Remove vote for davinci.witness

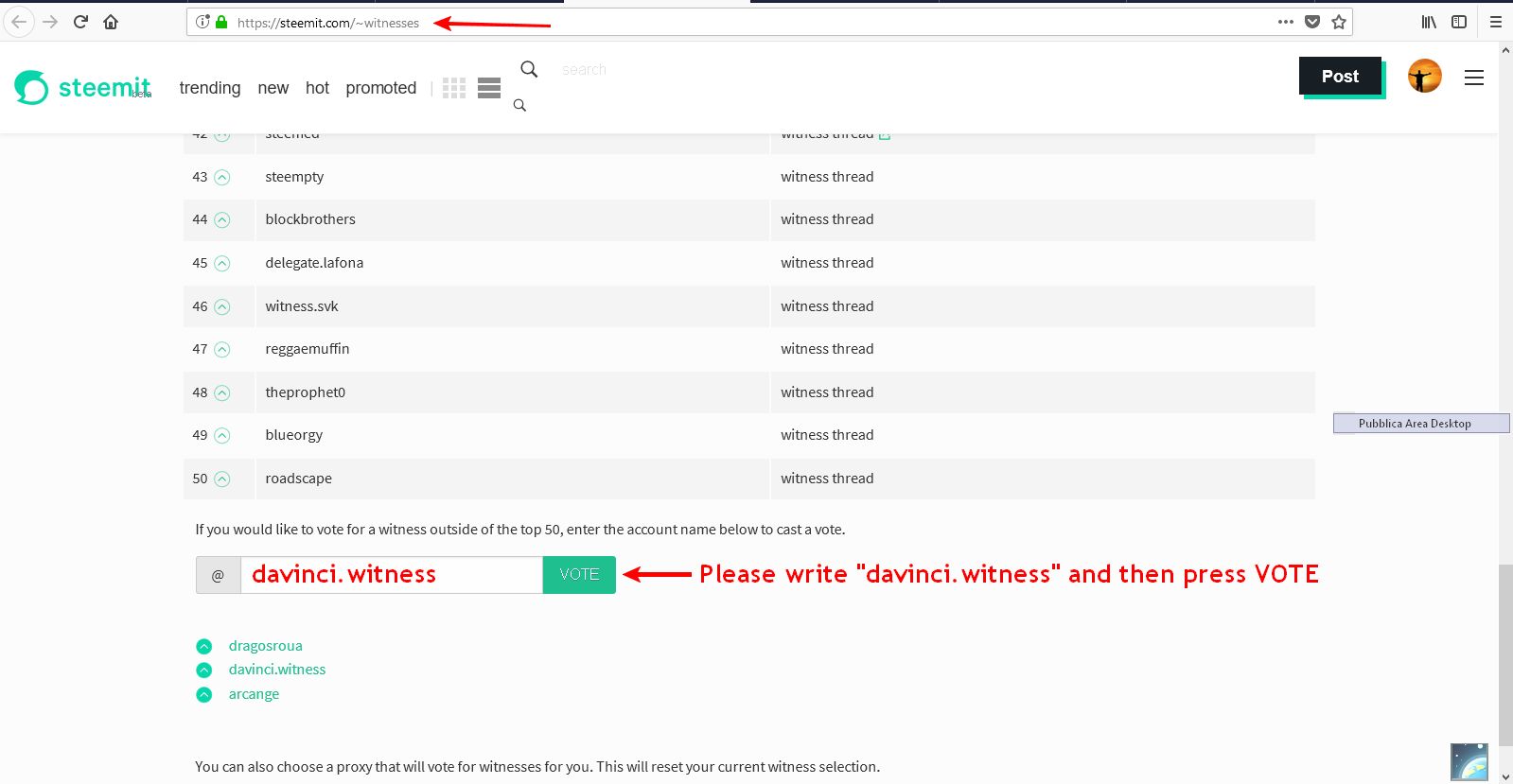coord(204,671)
